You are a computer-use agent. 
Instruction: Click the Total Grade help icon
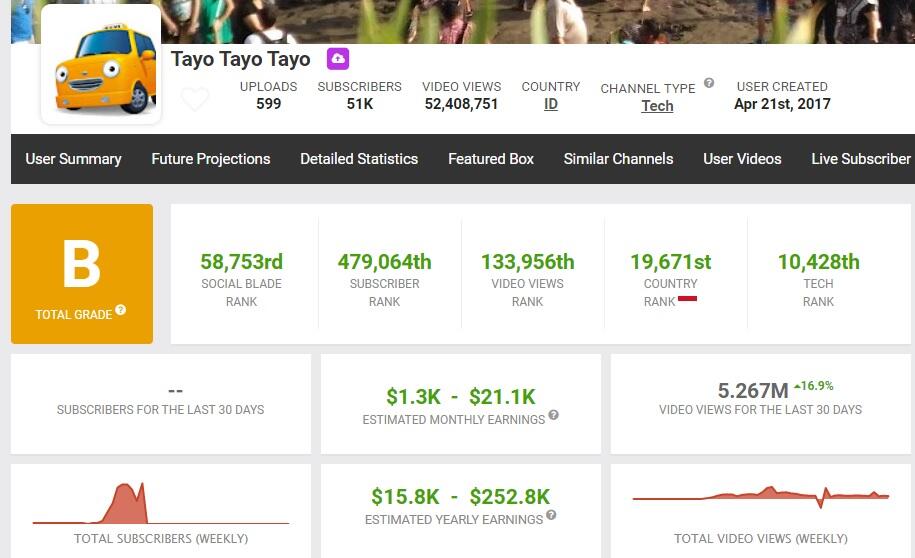pos(120,310)
